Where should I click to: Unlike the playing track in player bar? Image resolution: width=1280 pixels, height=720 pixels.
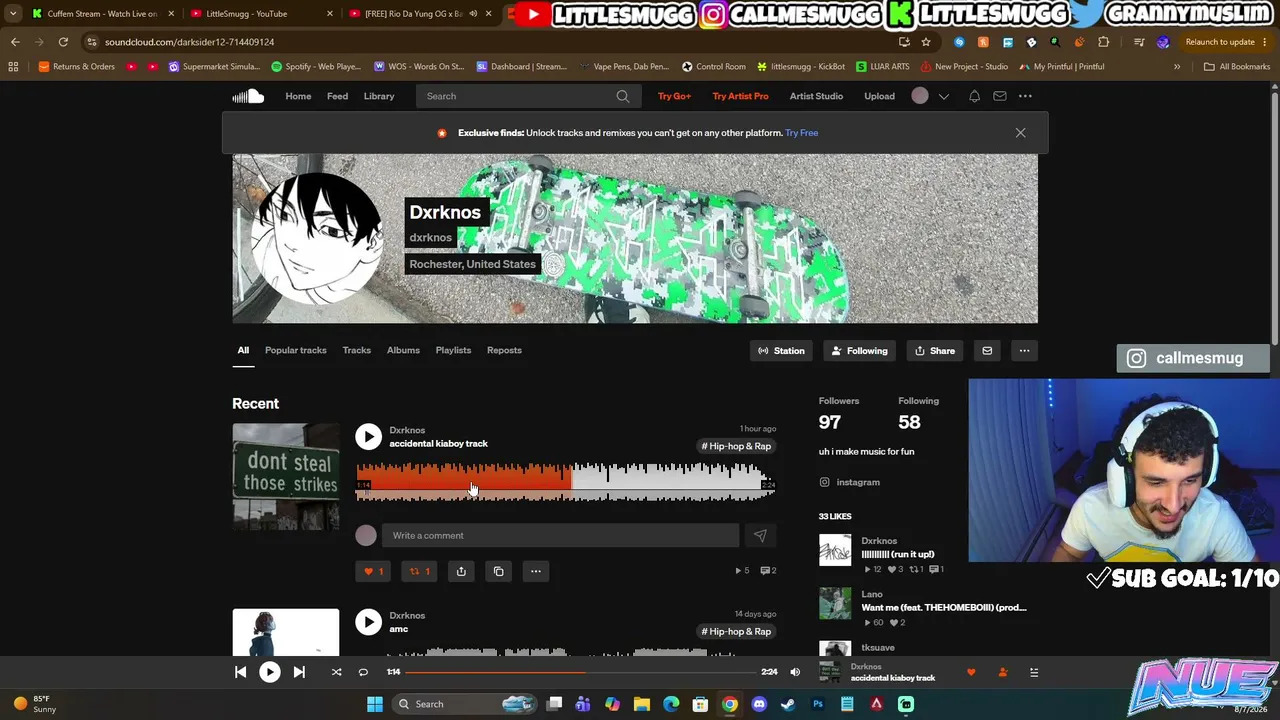click(x=971, y=672)
